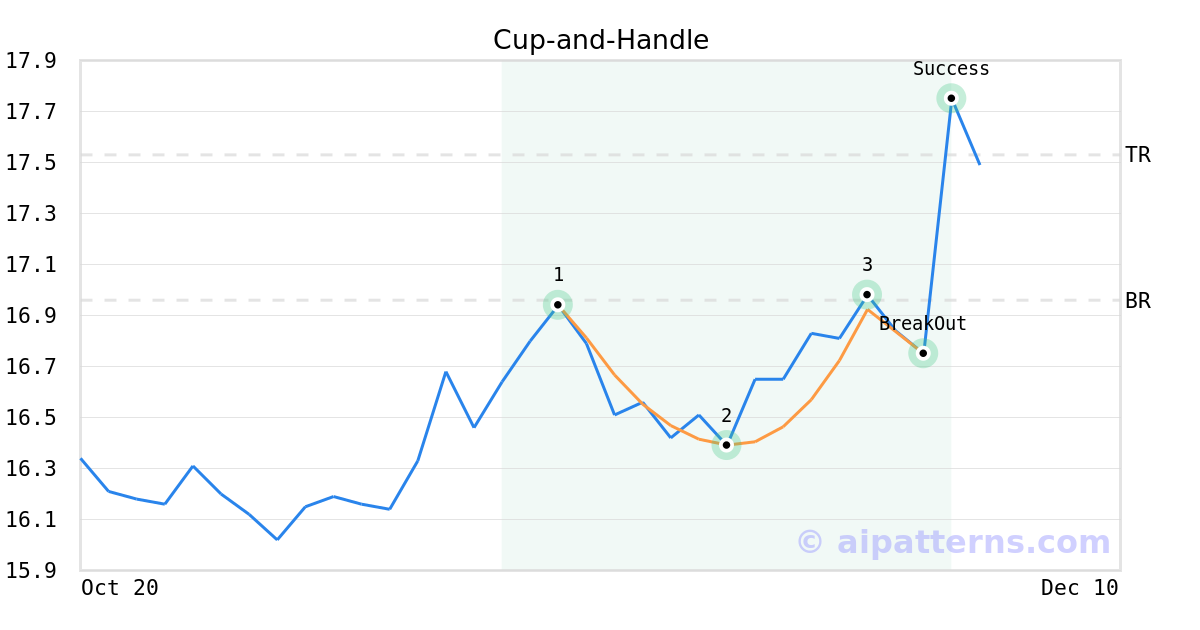Open the aipatterns.com watermark link
Screen dimensions: 1200x630
[953, 542]
